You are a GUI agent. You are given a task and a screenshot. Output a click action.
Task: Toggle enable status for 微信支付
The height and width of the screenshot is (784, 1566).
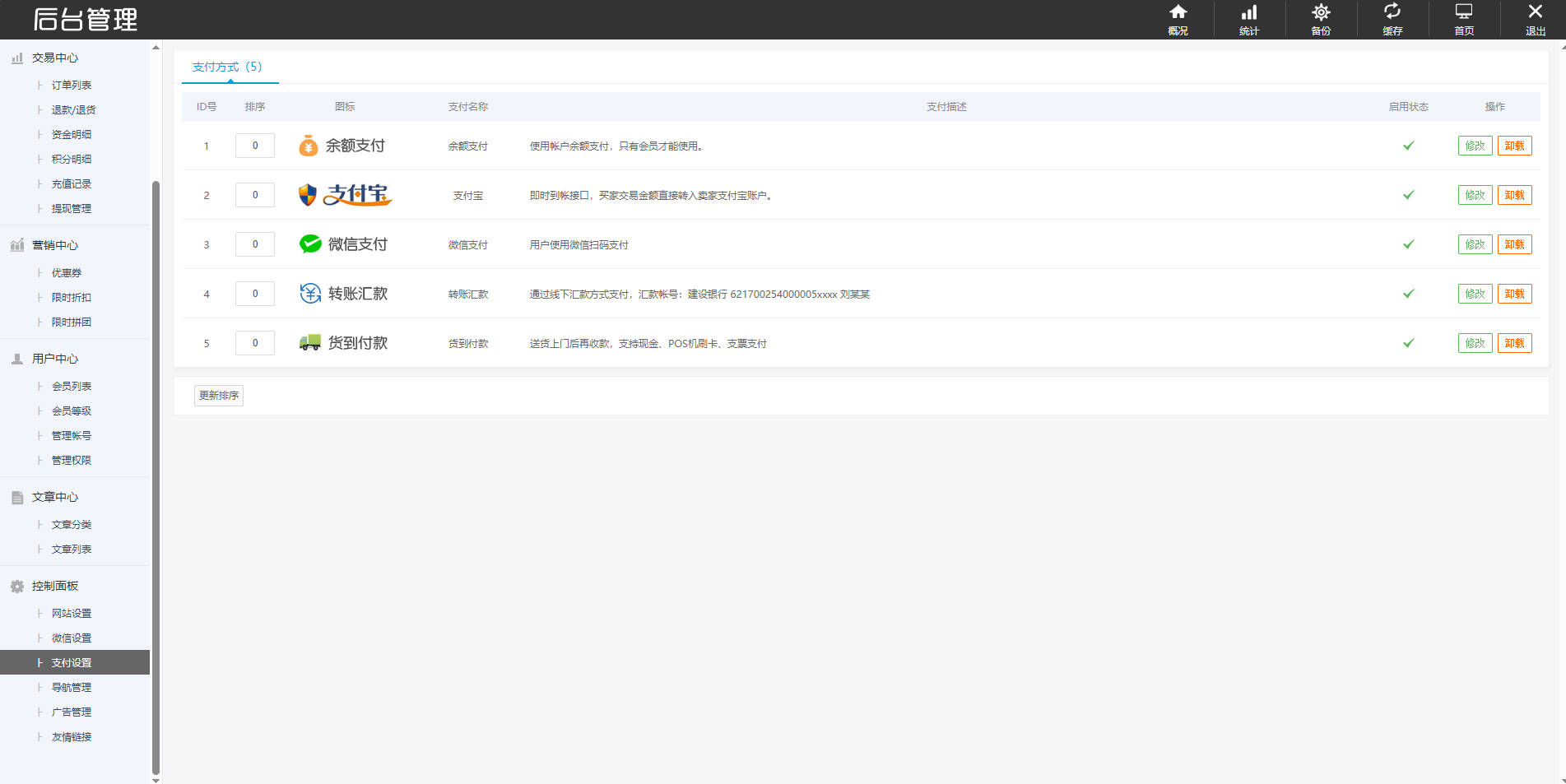point(1408,244)
